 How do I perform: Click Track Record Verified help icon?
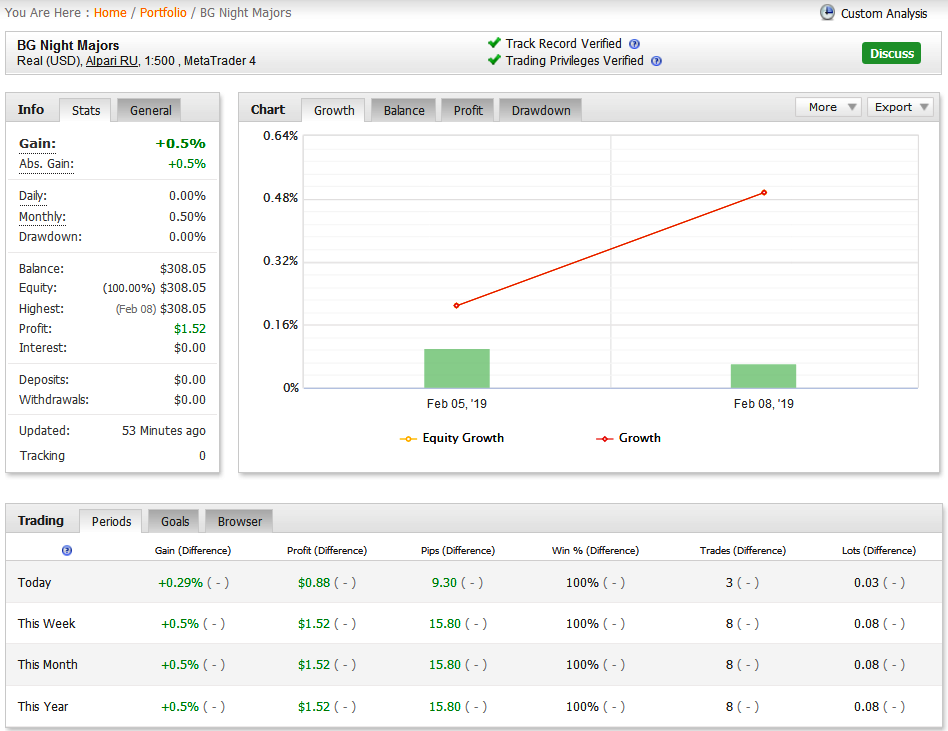[x=634, y=44]
